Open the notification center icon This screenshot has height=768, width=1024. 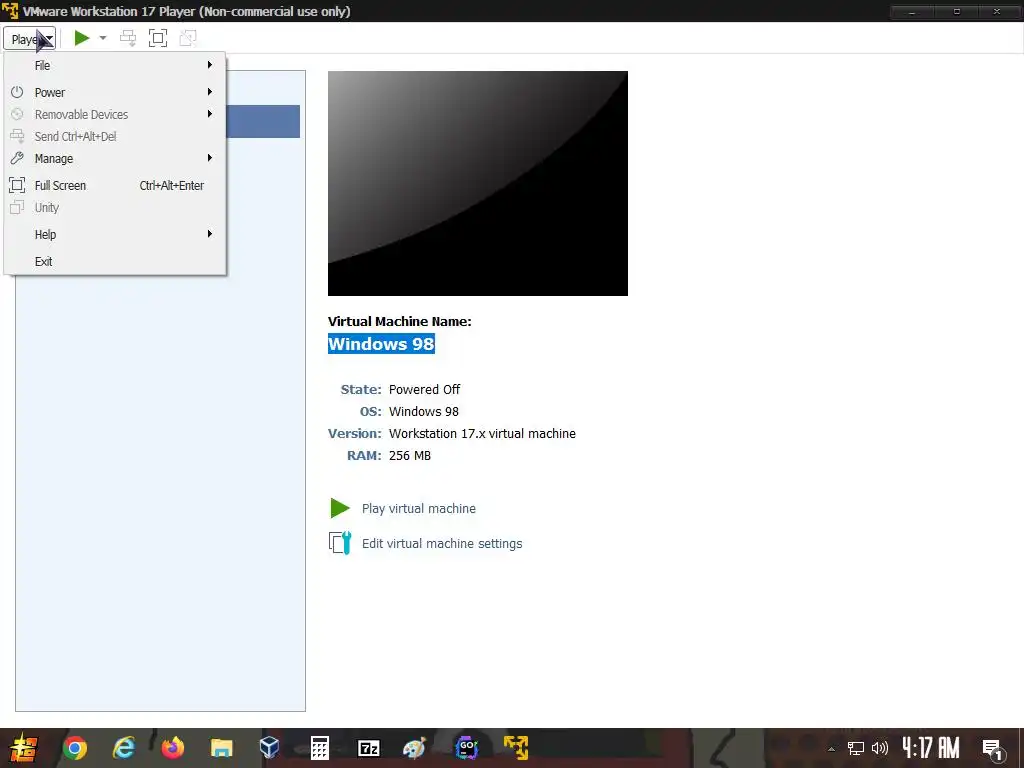click(x=993, y=749)
